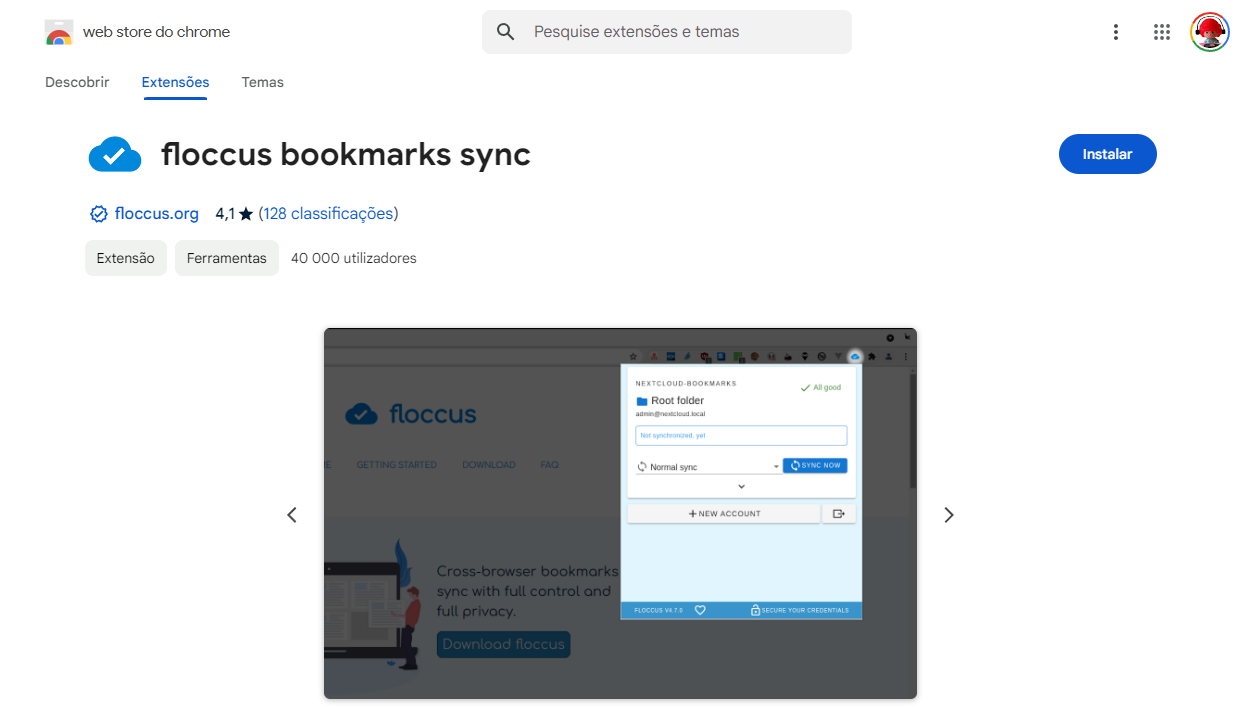This screenshot has height=710, width=1242.
Task: Open the "web store do chrome" home link
Action: pos(156,32)
